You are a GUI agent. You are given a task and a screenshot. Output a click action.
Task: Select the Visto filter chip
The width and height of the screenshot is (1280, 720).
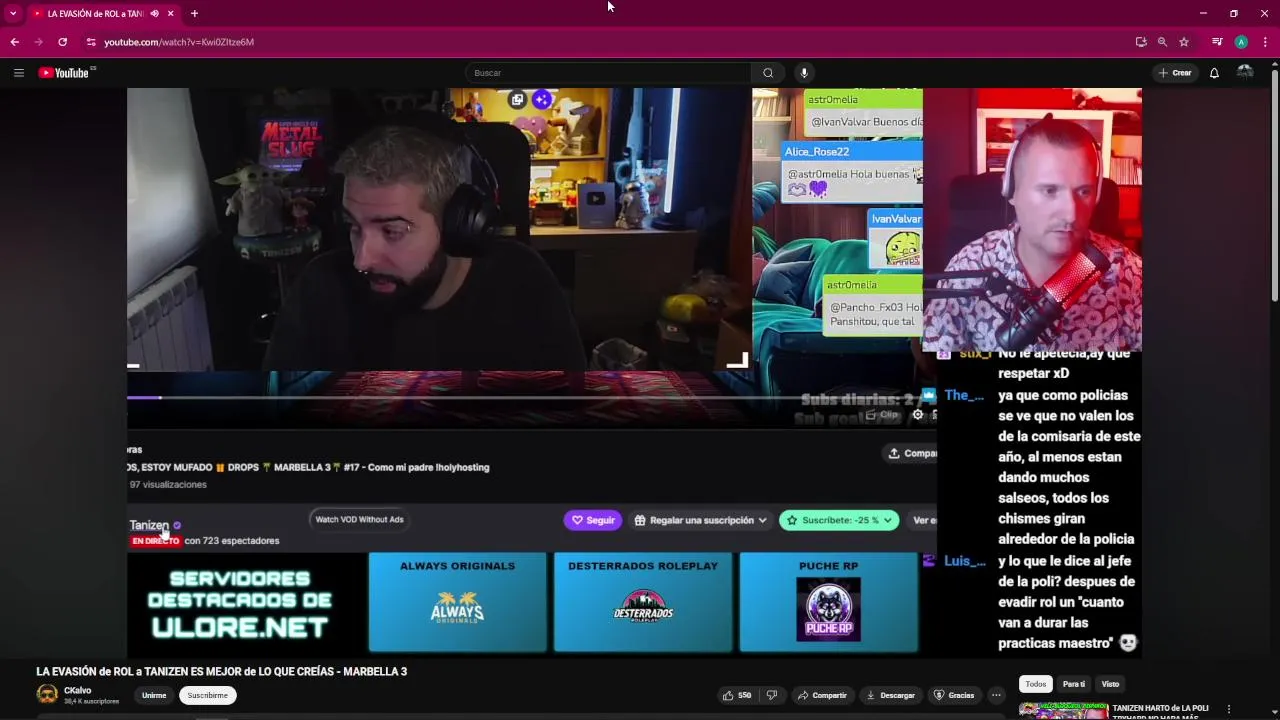click(1110, 684)
